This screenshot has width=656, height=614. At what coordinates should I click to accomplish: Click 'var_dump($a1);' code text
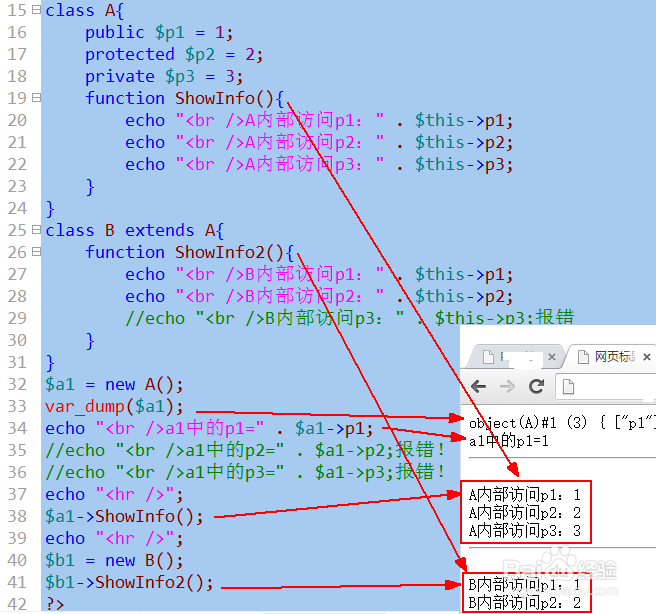pyautogui.click(x=114, y=407)
